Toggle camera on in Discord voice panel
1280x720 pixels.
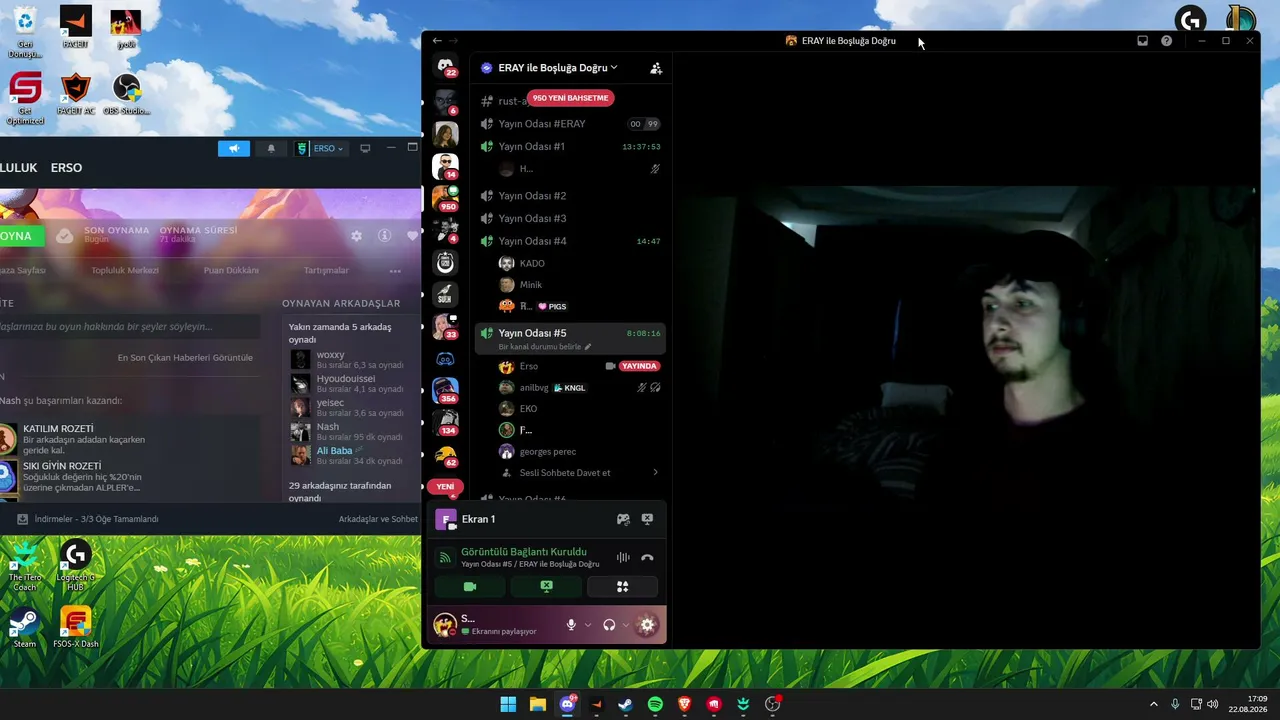pyautogui.click(x=470, y=587)
